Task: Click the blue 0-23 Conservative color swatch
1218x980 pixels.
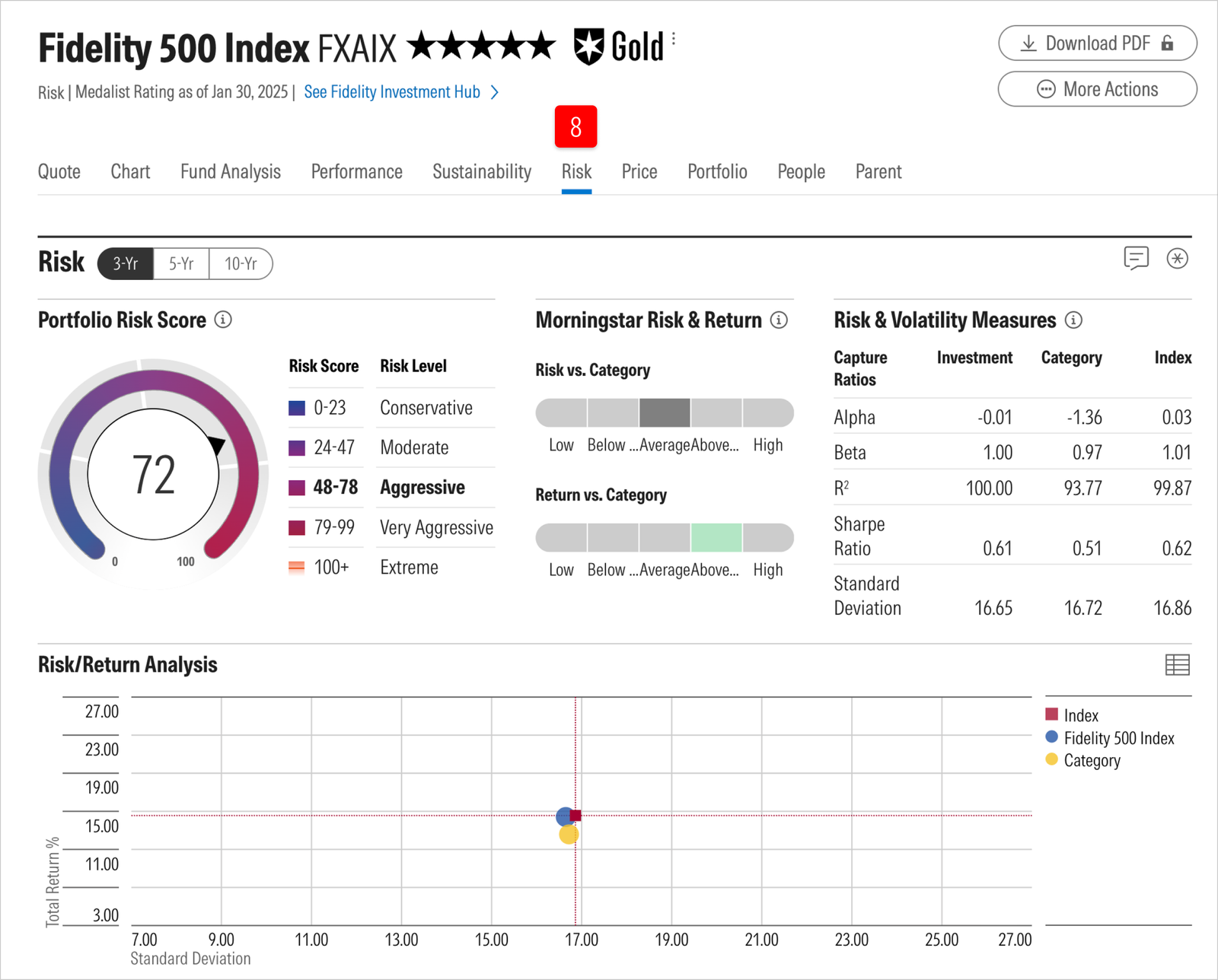Action: coord(297,409)
